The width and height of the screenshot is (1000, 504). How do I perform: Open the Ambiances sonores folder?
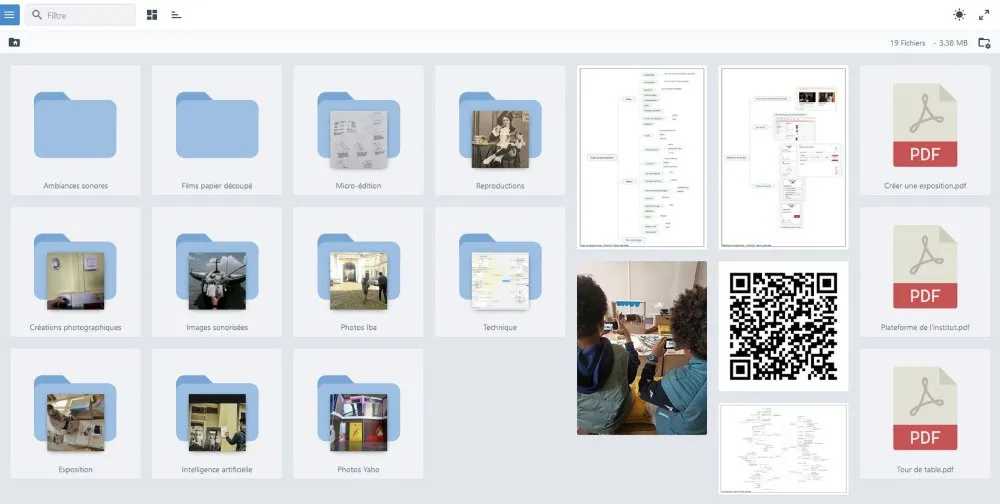75,130
